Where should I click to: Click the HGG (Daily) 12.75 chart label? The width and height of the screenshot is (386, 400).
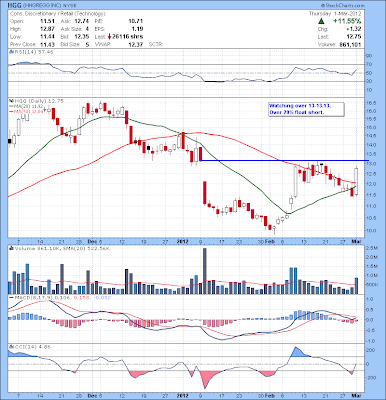click(38, 101)
